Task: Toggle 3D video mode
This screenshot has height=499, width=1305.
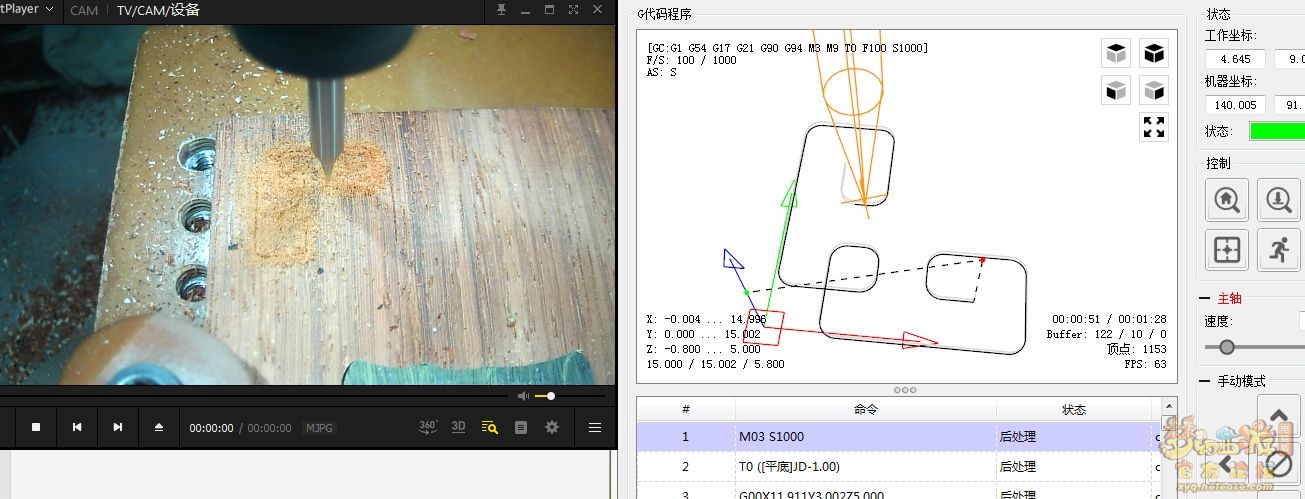Action: pos(458,427)
